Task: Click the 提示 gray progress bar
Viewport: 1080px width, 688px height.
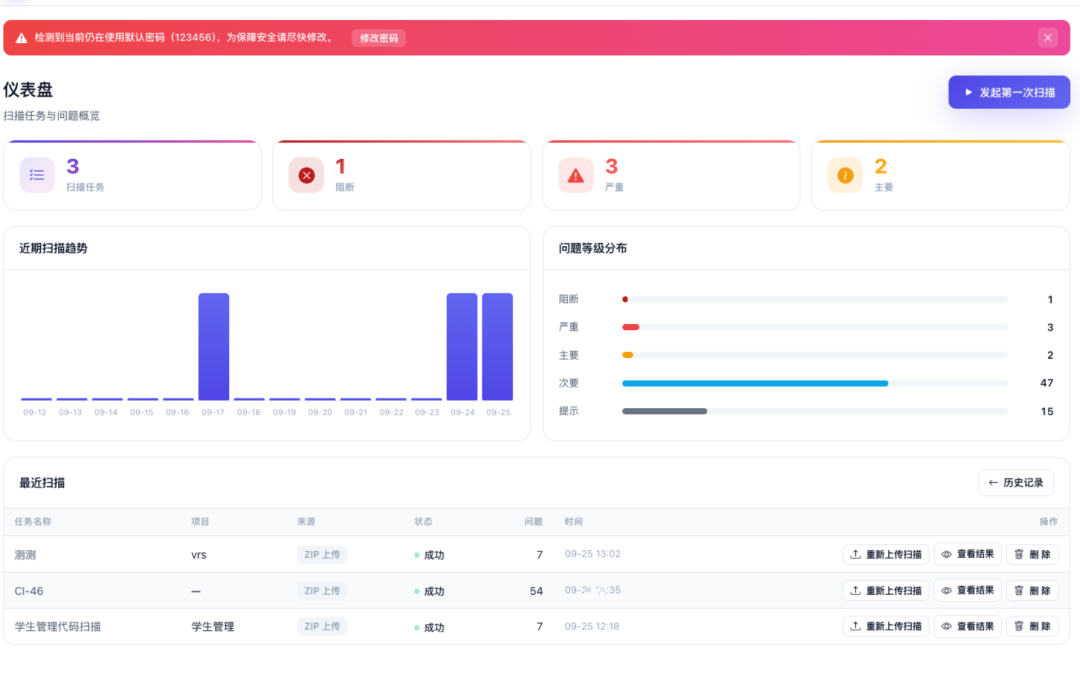Action: point(665,411)
